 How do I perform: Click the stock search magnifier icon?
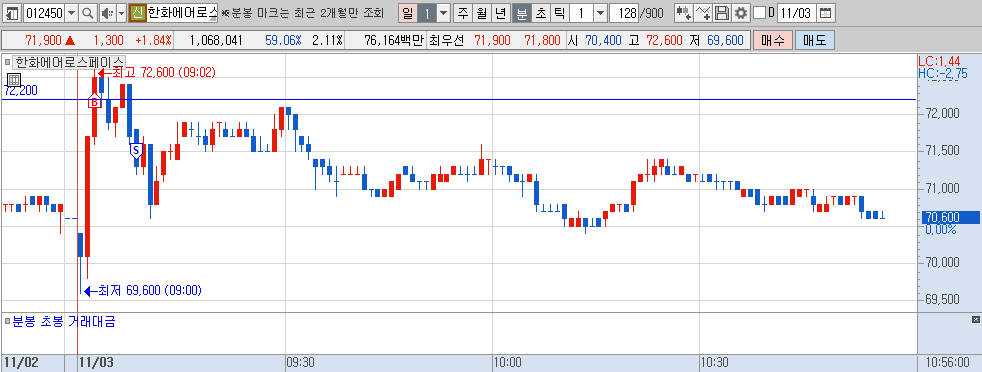coord(88,13)
